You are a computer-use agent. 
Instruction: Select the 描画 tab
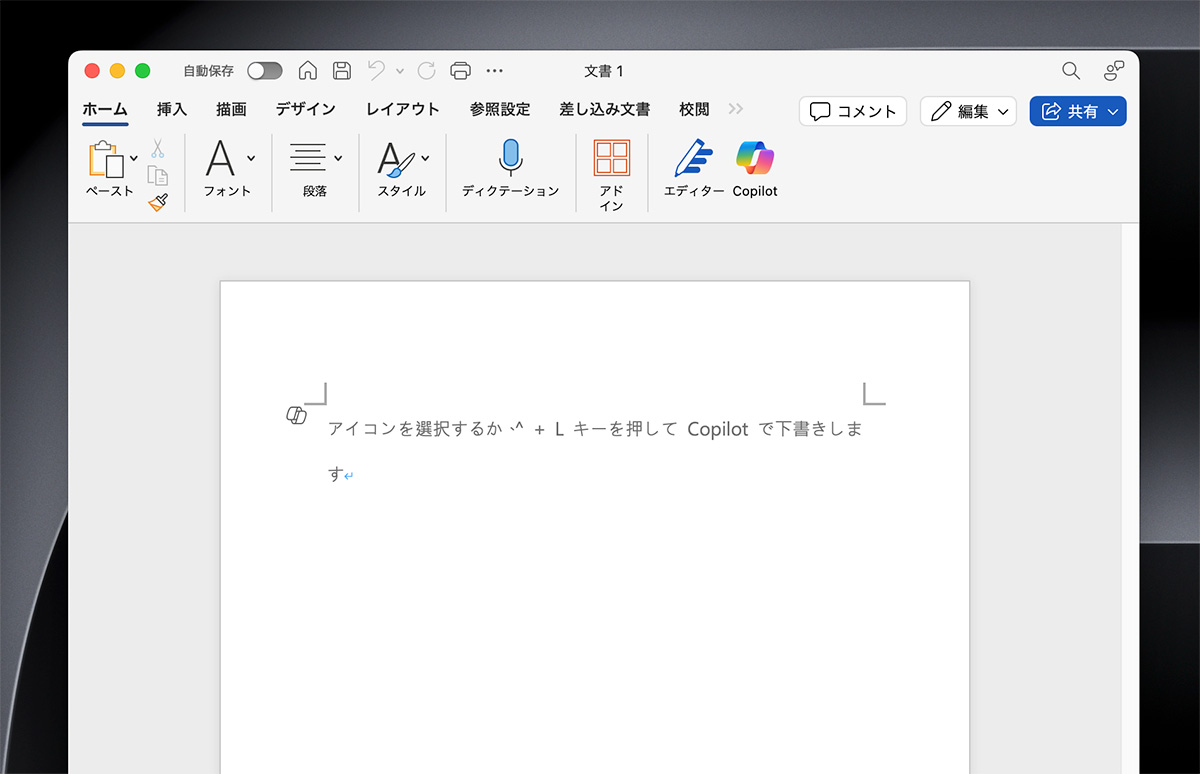[231, 110]
